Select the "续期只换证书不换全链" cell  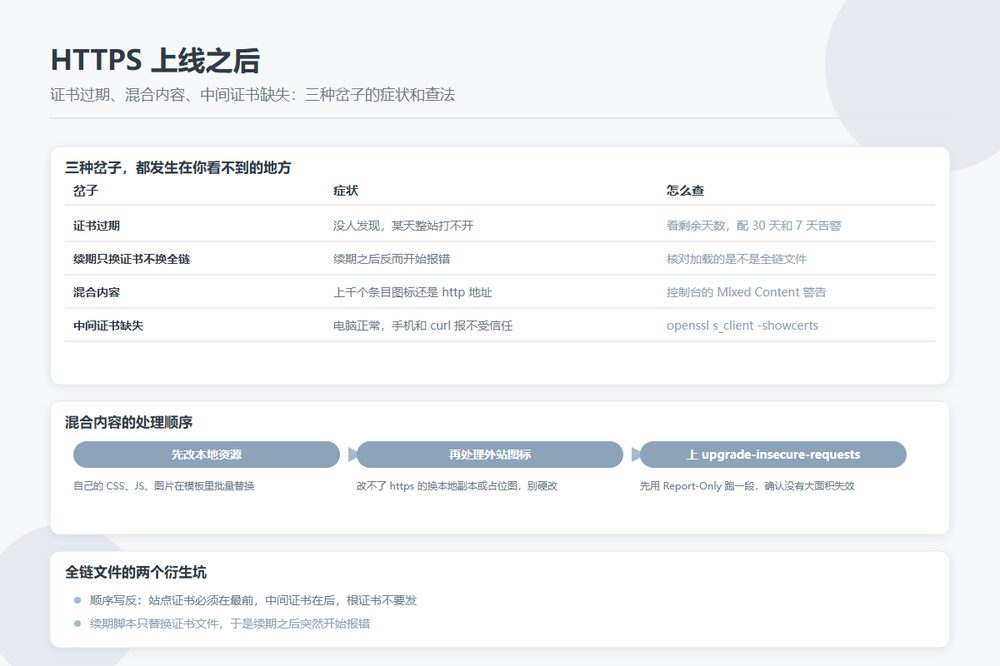[131, 259]
